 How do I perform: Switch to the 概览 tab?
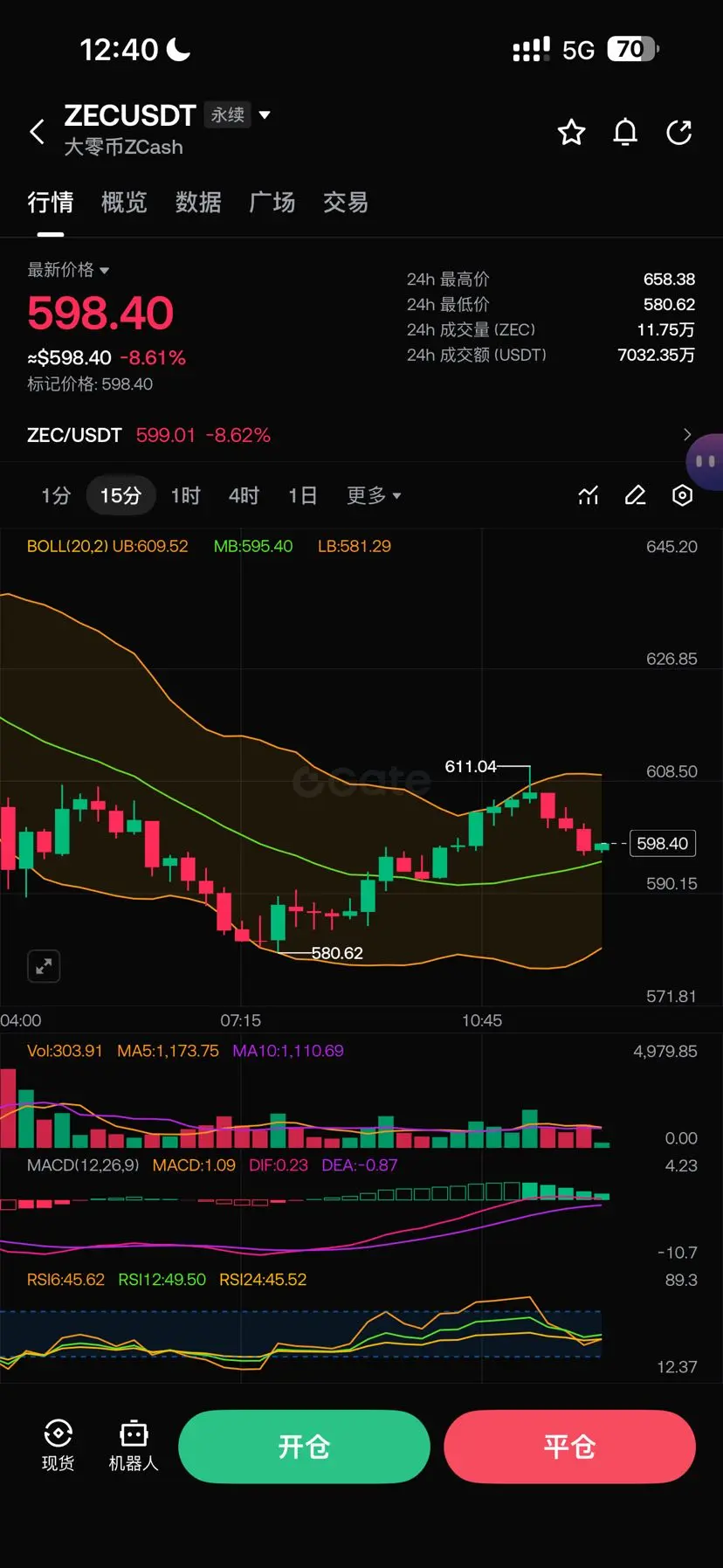(x=124, y=203)
